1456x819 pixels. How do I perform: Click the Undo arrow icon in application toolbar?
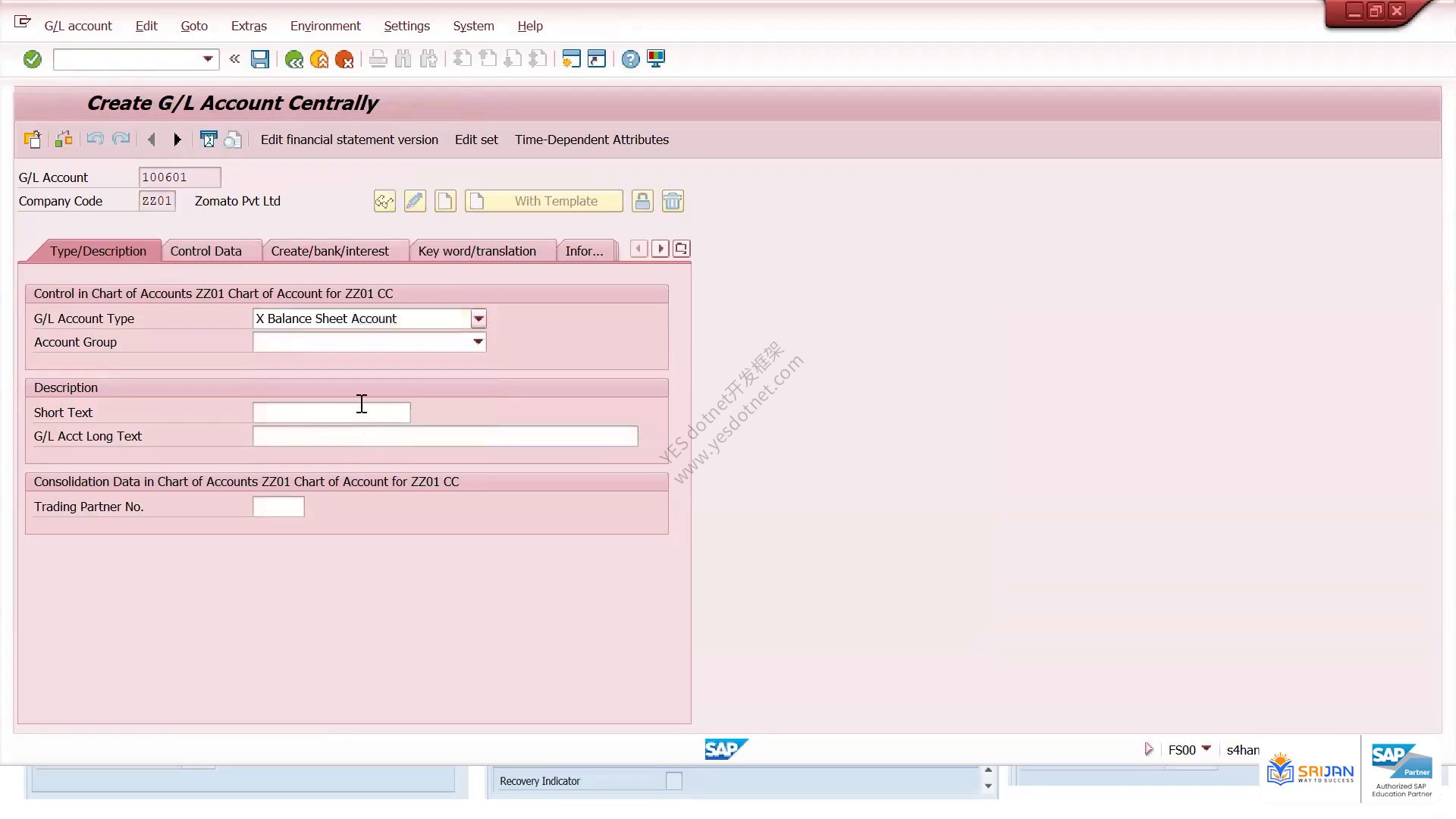pos(95,140)
